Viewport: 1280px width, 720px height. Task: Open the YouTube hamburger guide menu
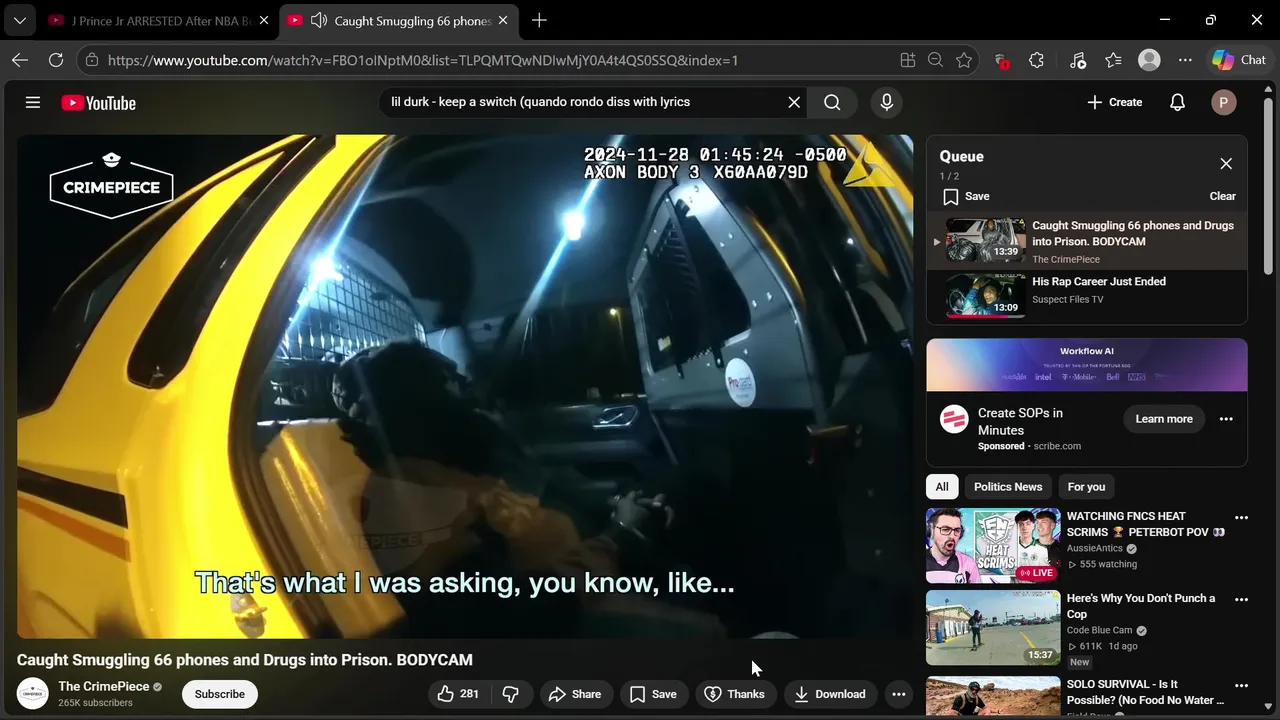pyautogui.click(x=33, y=102)
